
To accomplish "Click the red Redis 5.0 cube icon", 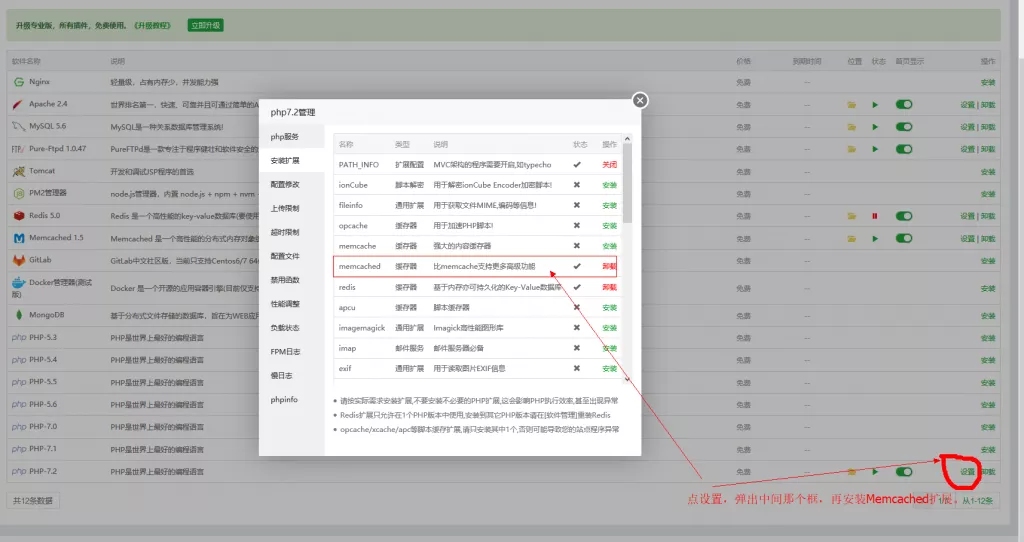I will tap(18, 215).
